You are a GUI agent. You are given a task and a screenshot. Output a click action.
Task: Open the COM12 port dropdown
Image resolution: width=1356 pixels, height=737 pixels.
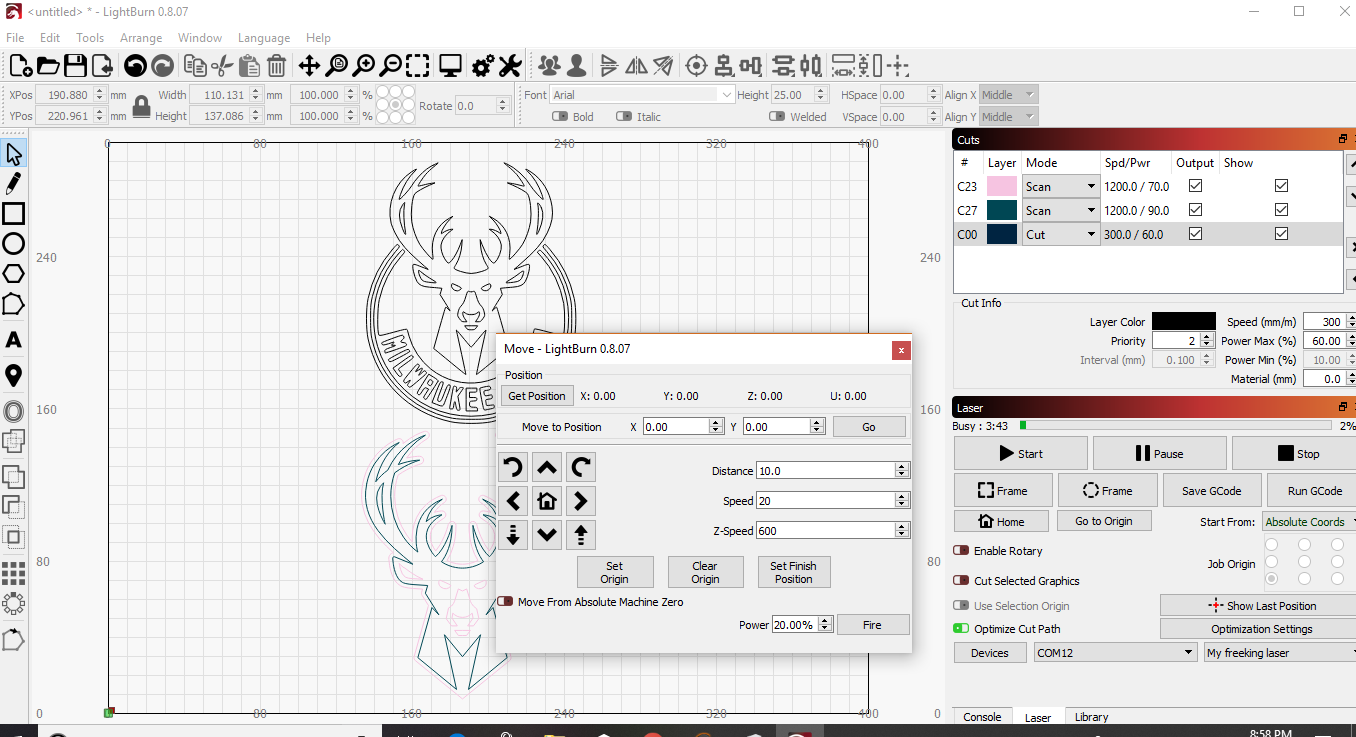click(1115, 653)
